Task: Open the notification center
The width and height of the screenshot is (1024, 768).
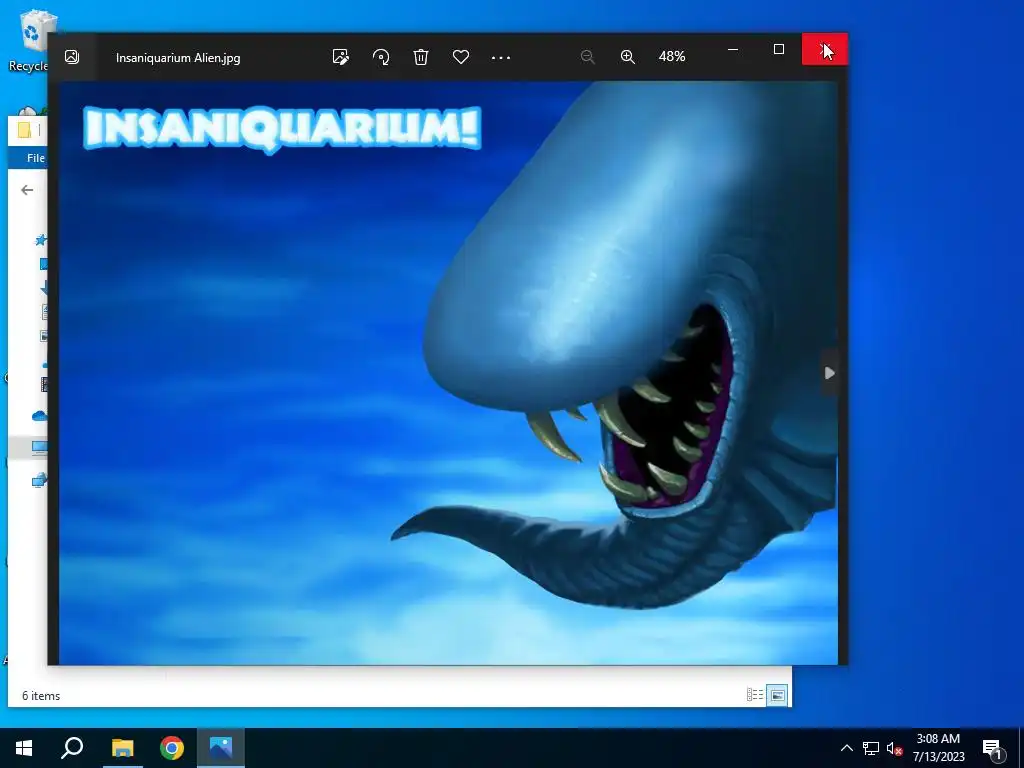Action: click(x=993, y=748)
